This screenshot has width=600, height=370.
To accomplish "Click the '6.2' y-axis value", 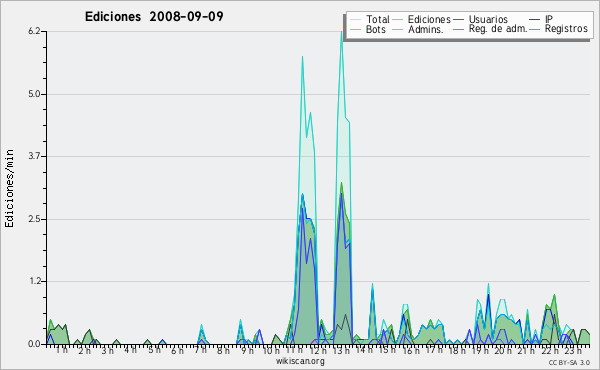I will click(x=34, y=31).
